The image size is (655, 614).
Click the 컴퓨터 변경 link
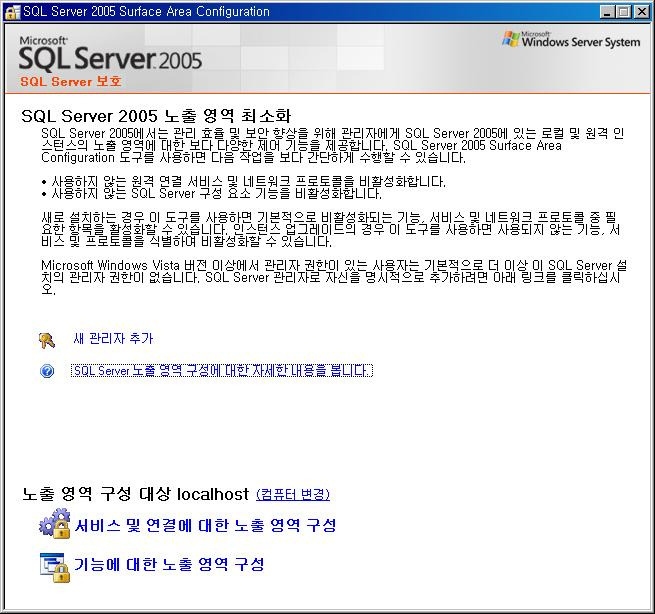point(293,495)
